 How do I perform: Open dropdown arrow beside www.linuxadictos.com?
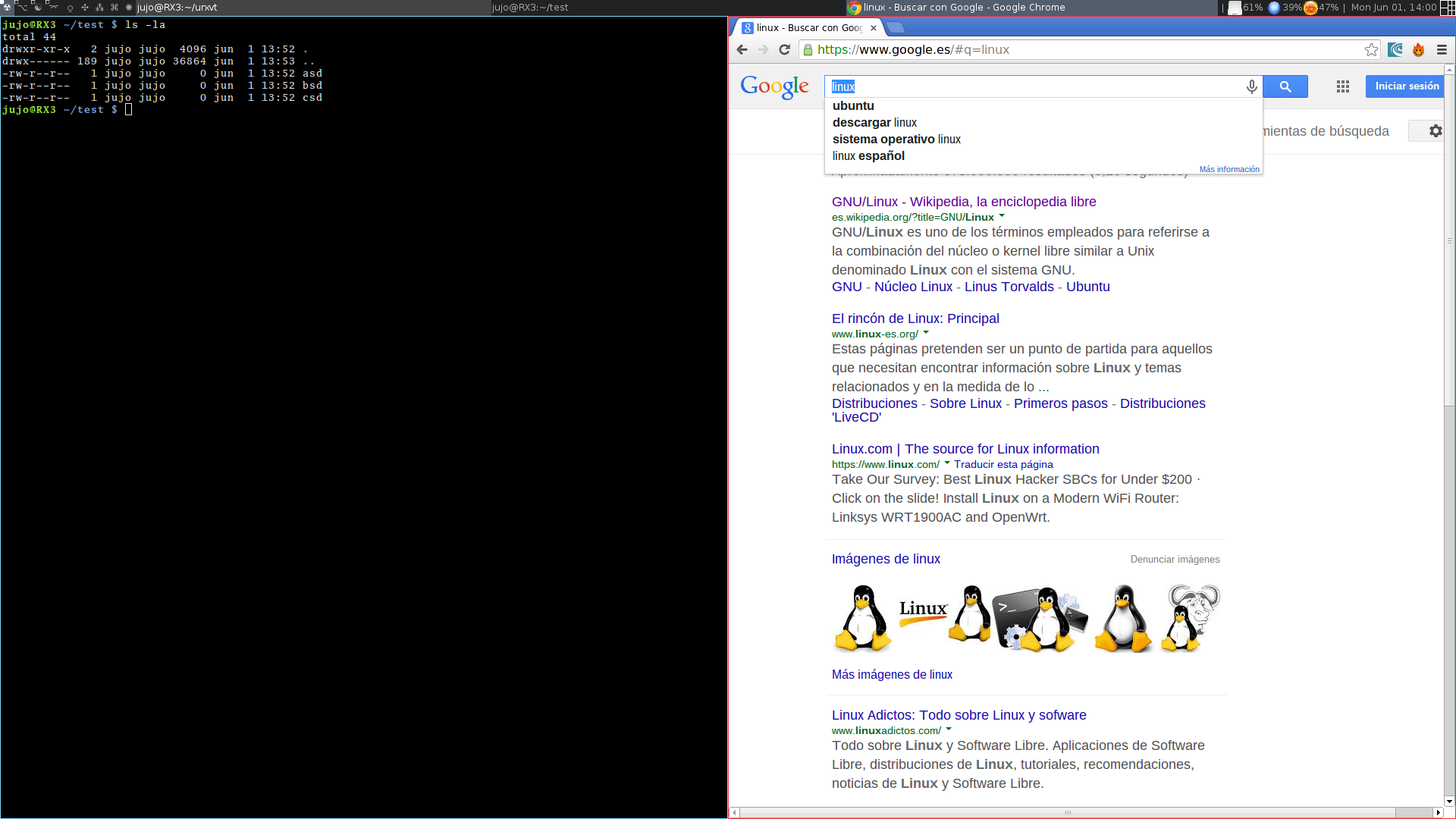pyautogui.click(x=949, y=730)
